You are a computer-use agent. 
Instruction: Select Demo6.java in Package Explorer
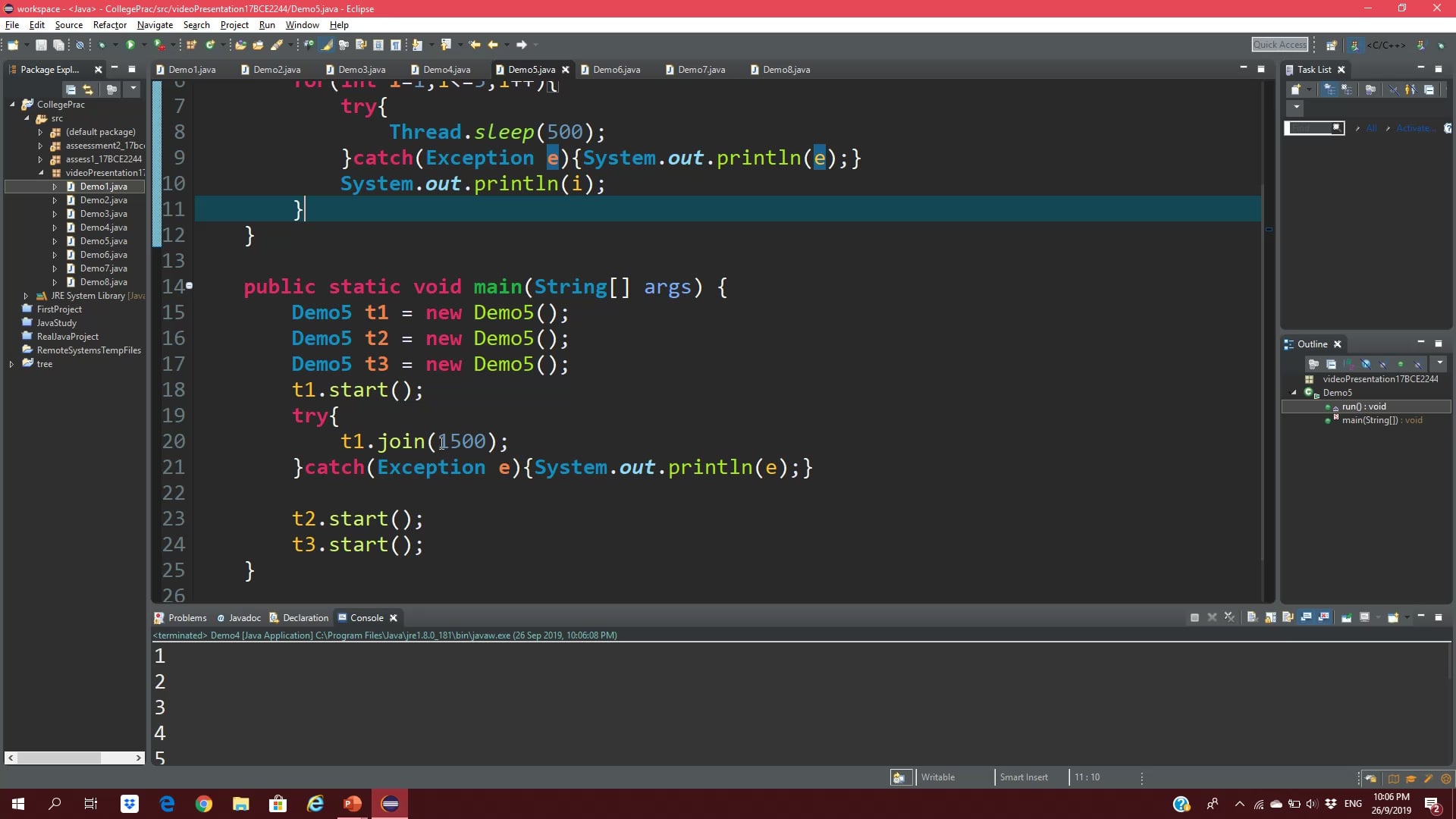[103, 255]
